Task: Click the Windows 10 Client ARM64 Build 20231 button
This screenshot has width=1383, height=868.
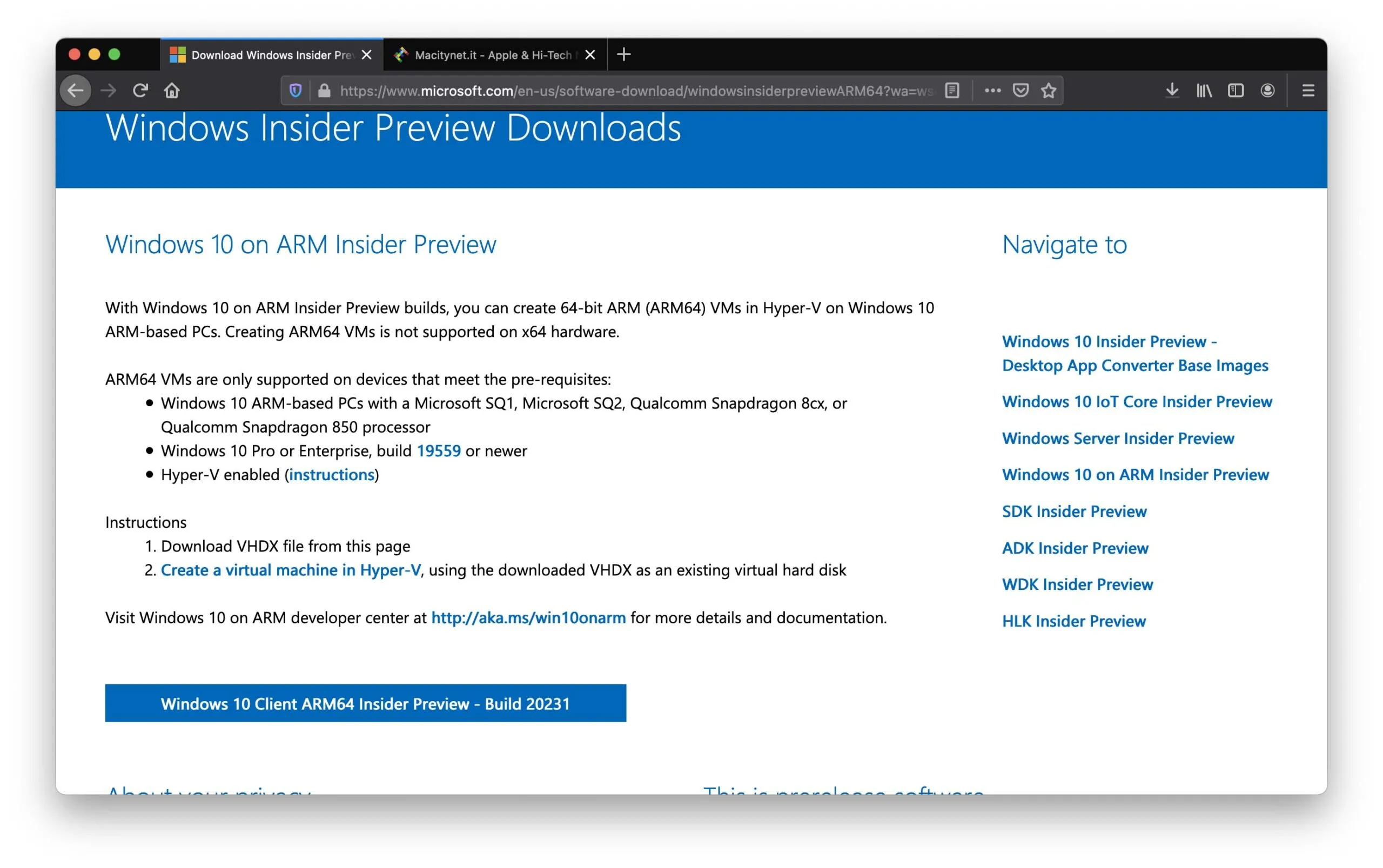Action: click(x=366, y=703)
